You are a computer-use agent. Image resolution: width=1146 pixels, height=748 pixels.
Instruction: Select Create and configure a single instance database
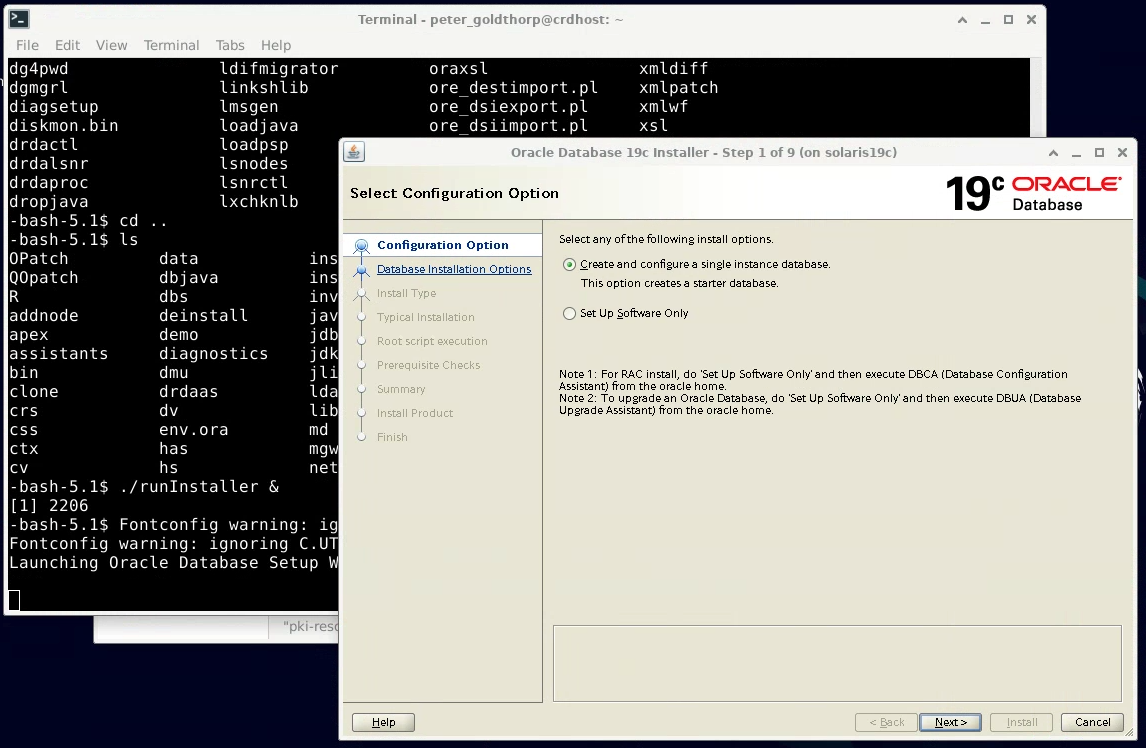coord(570,265)
